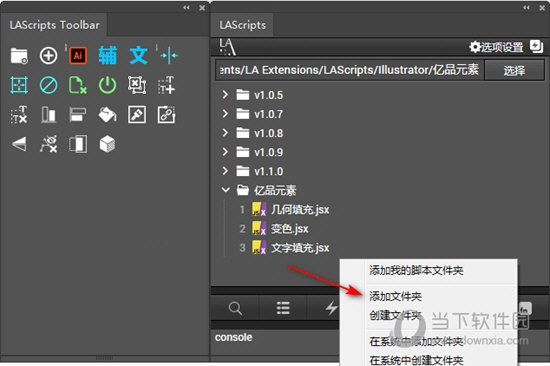Switch to LAScripts tab
550x366 pixels.
tap(242, 25)
